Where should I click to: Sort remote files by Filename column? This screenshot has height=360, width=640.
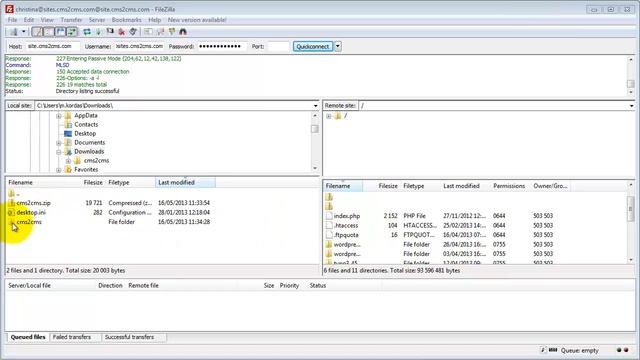pyautogui.click(x=343, y=186)
